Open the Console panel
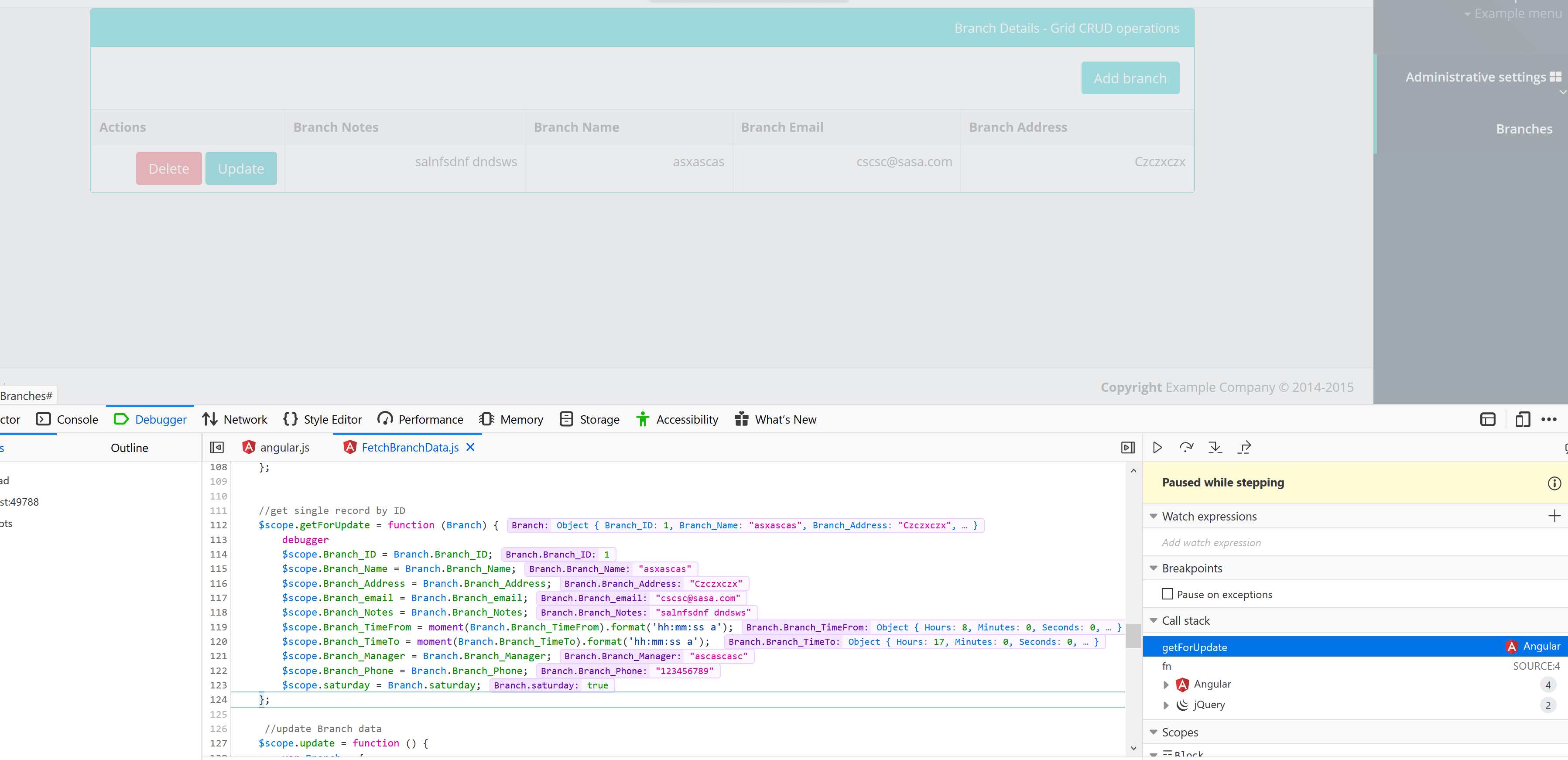Image resolution: width=1568 pixels, height=760 pixels. coord(67,419)
